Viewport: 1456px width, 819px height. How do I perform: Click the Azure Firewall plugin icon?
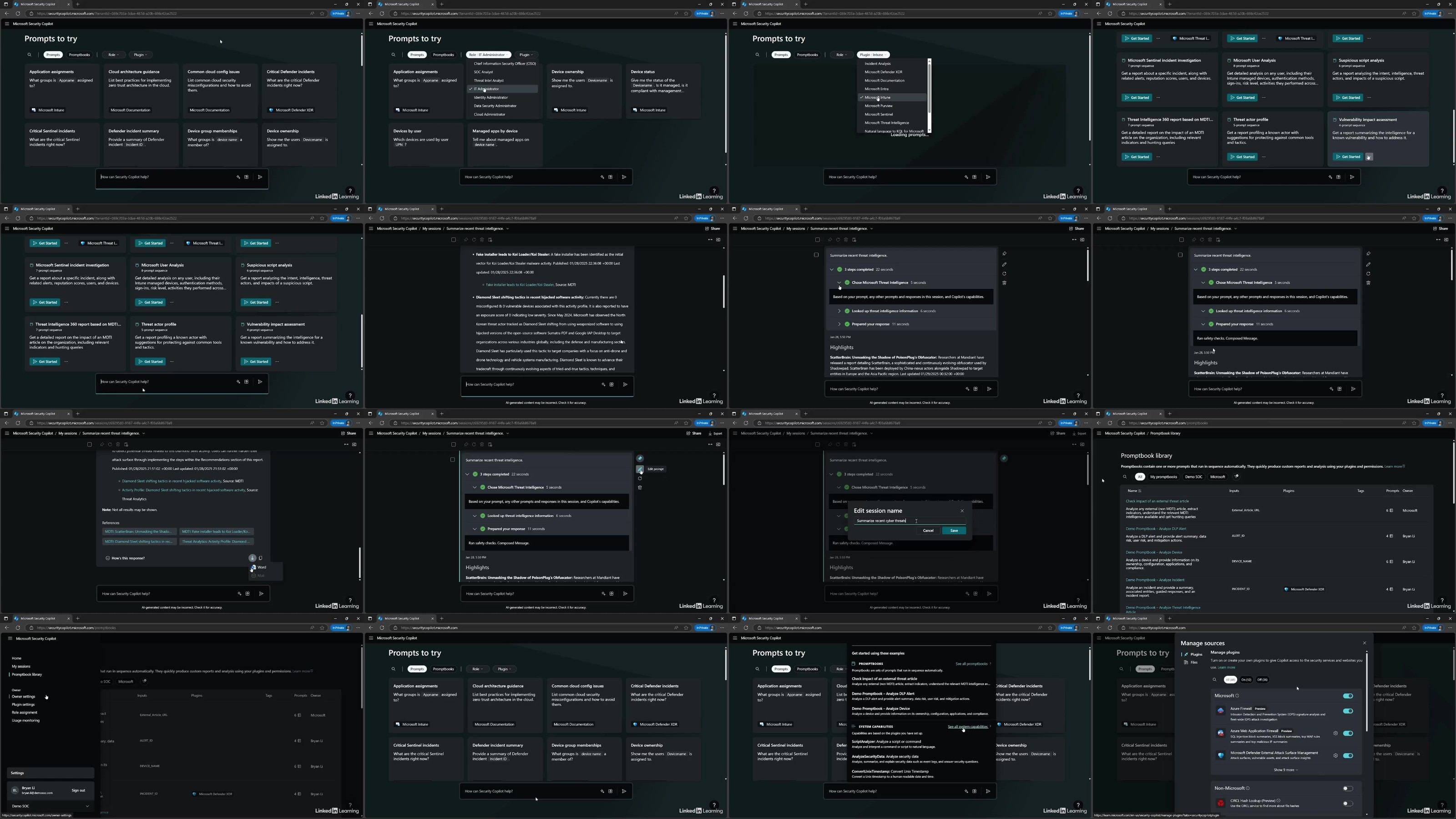click(x=1221, y=710)
